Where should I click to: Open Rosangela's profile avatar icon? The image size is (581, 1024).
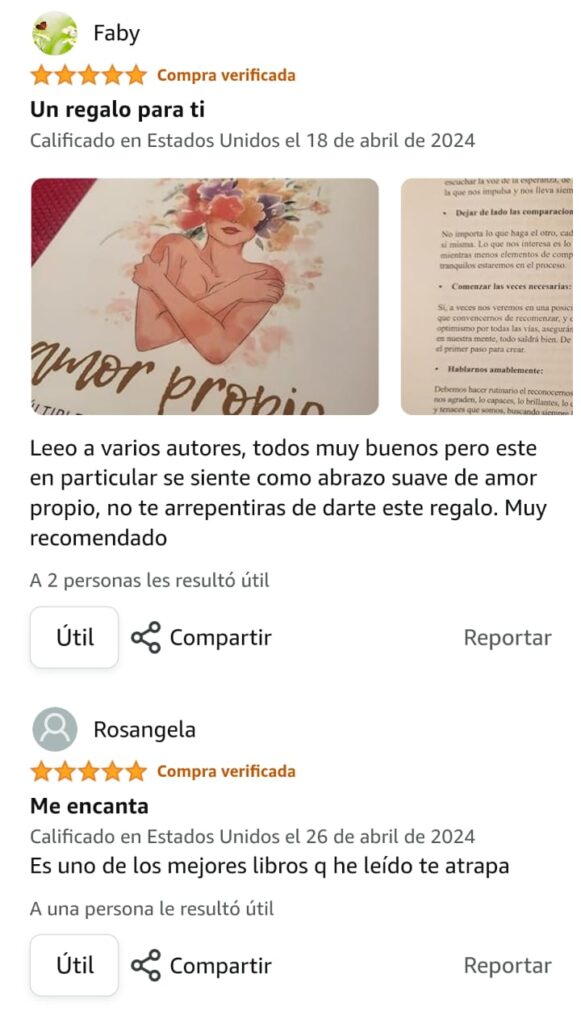click(54, 729)
